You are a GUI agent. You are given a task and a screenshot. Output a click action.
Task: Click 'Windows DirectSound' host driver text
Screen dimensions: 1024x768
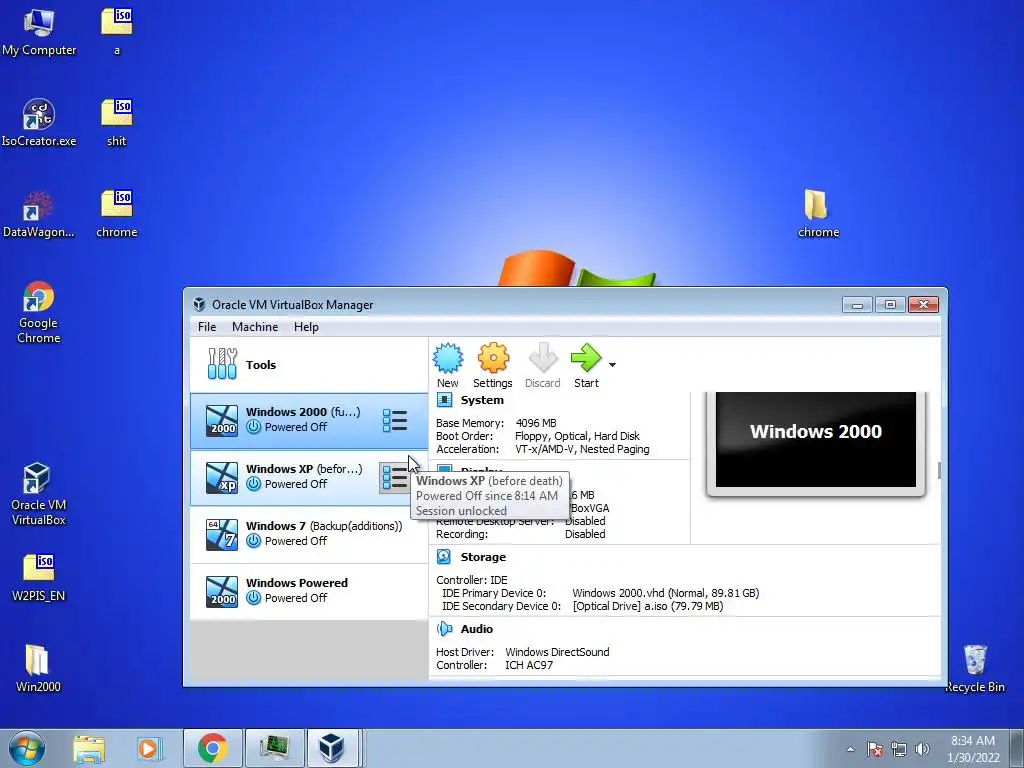tap(557, 652)
